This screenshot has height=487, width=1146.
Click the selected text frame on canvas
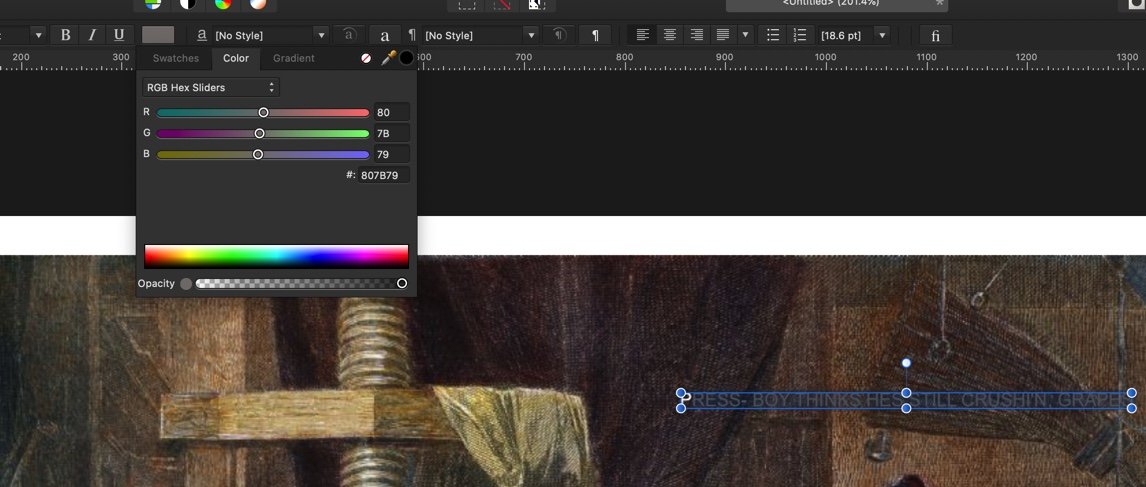(x=906, y=400)
